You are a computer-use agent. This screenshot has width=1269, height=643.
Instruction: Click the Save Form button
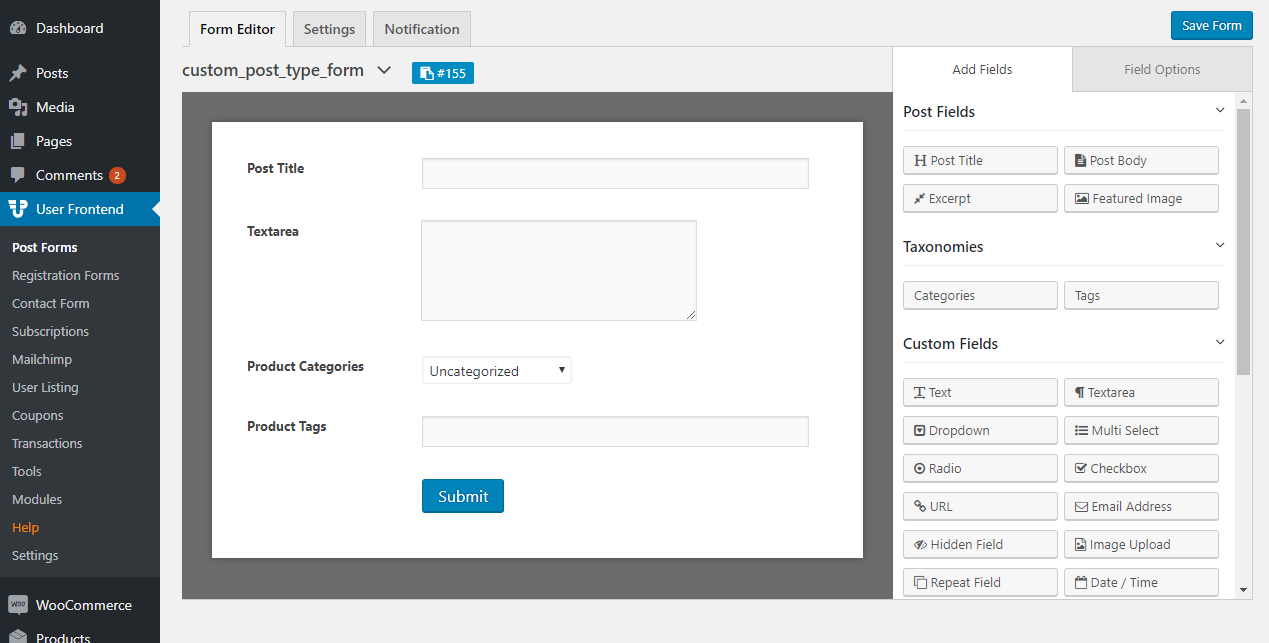click(x=1211, y=25)
